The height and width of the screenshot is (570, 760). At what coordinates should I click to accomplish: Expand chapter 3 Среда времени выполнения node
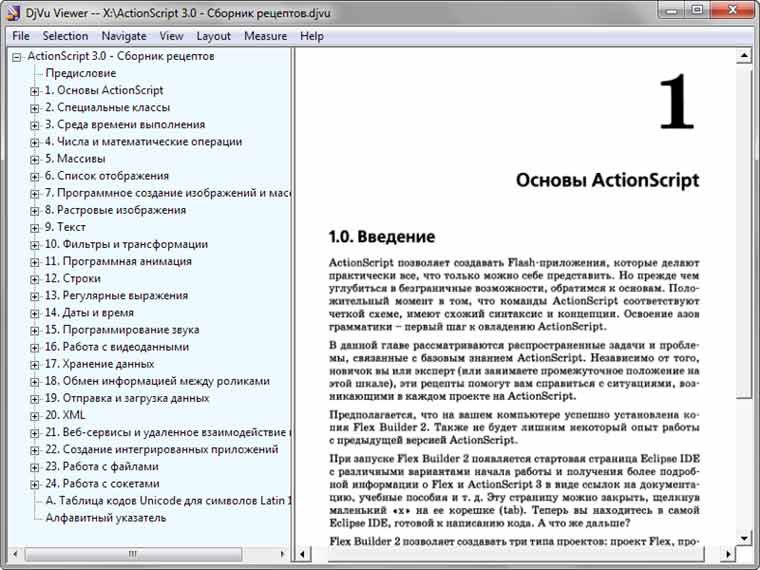click(x=34, y=126)
